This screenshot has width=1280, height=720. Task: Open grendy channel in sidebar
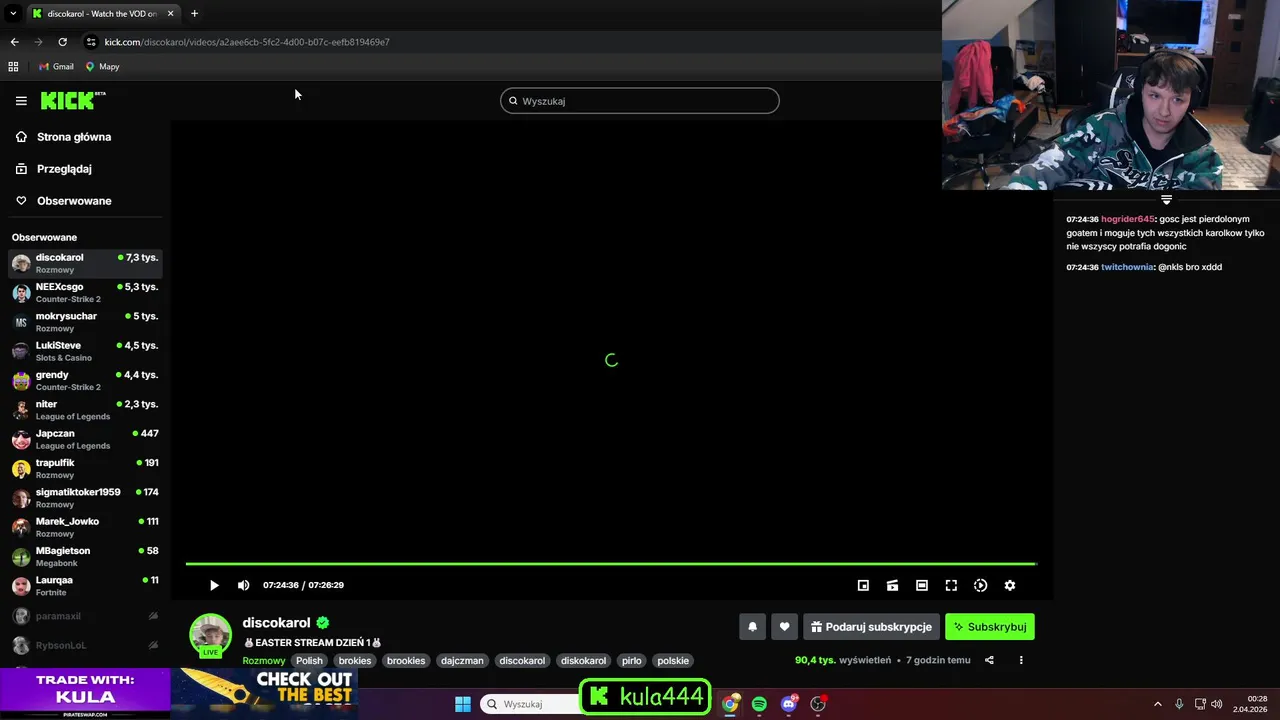click(x=85, y=380)
